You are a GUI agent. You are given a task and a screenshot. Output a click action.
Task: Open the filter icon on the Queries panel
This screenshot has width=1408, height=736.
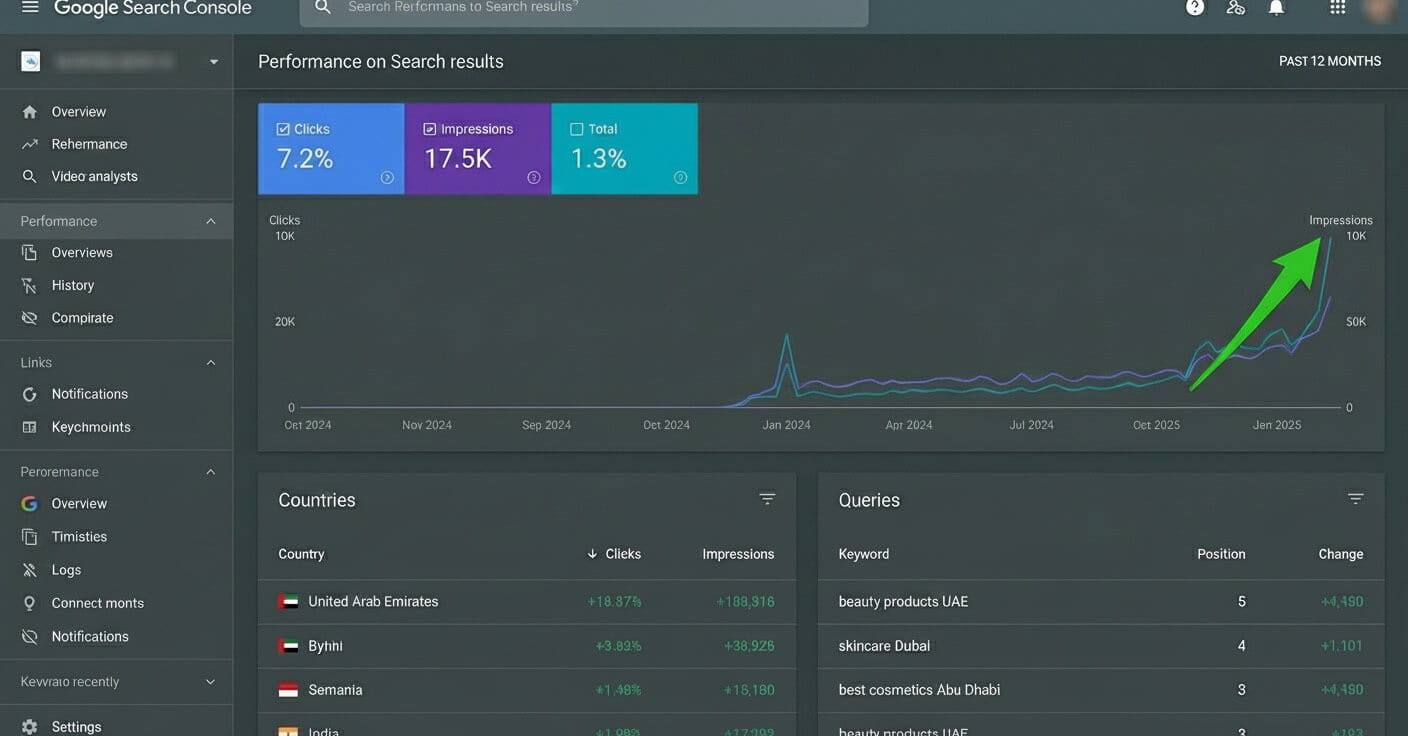point(1355,497)
